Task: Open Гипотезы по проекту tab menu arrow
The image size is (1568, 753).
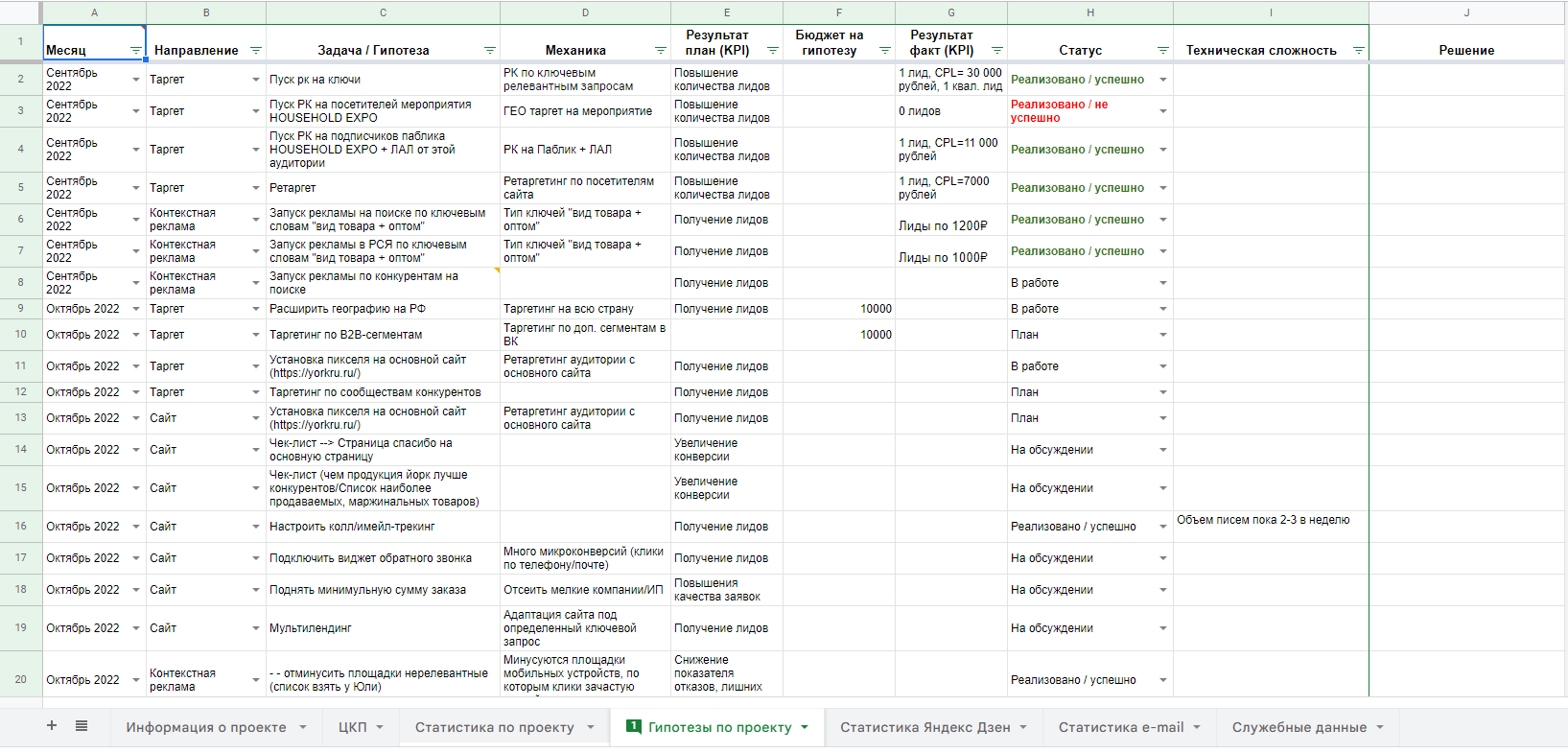Action: tap(805, 727)
